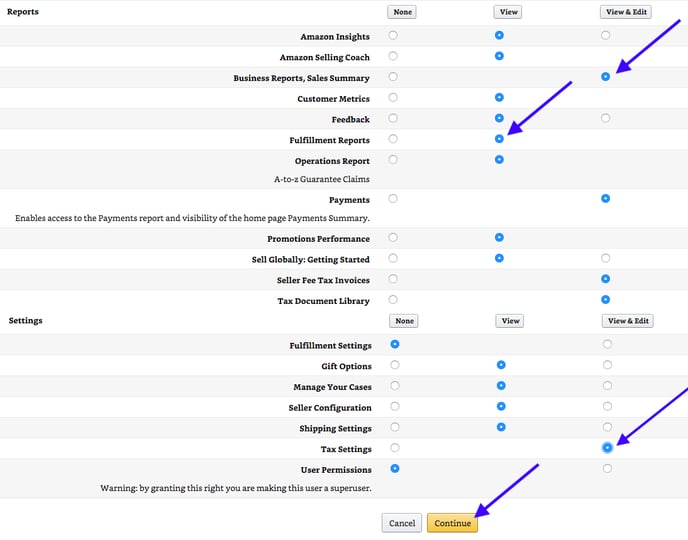Click the Settings section None button

[x=404, y=321]
